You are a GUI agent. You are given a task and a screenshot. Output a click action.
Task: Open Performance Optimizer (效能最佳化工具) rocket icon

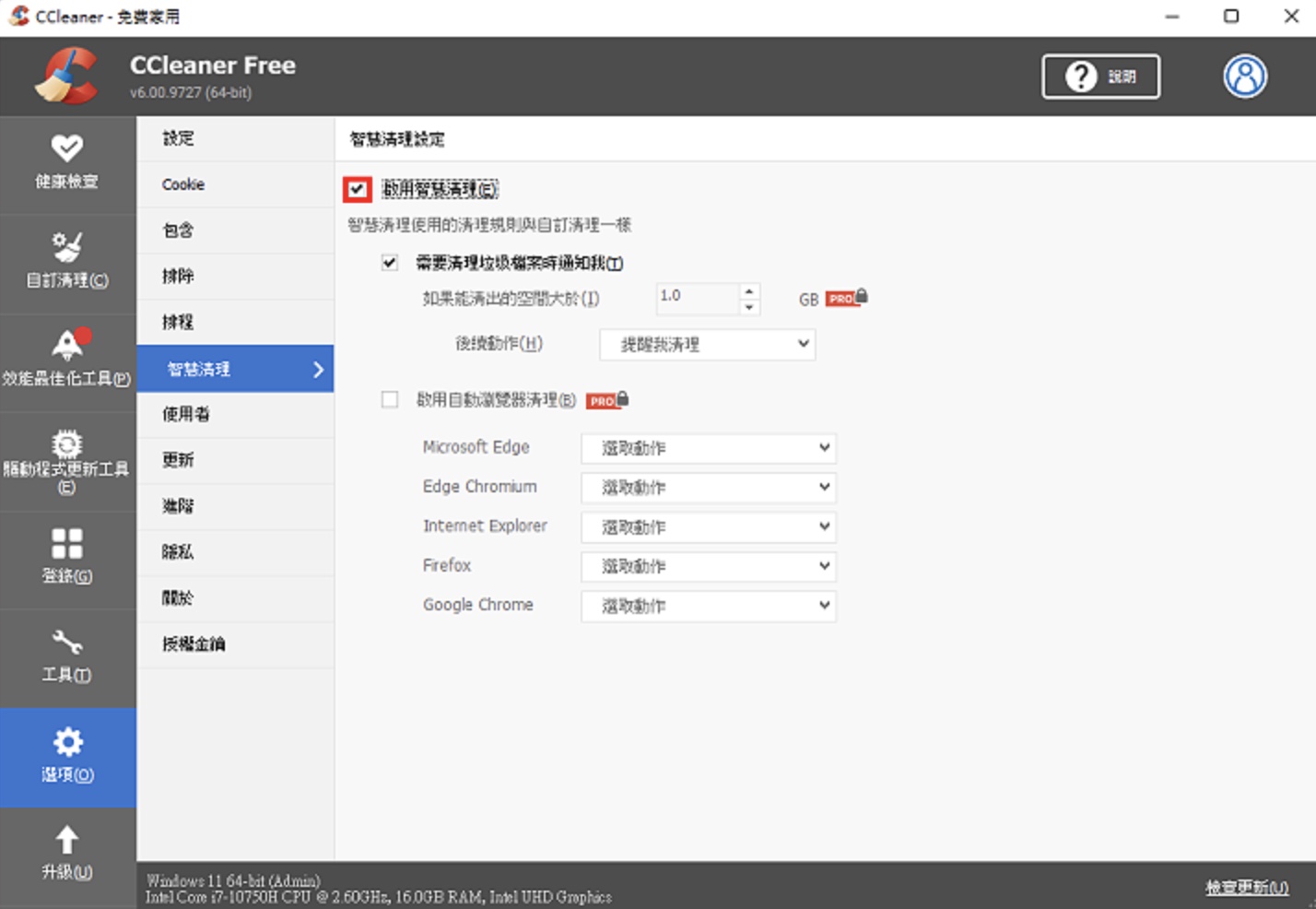tap(68, 344)
